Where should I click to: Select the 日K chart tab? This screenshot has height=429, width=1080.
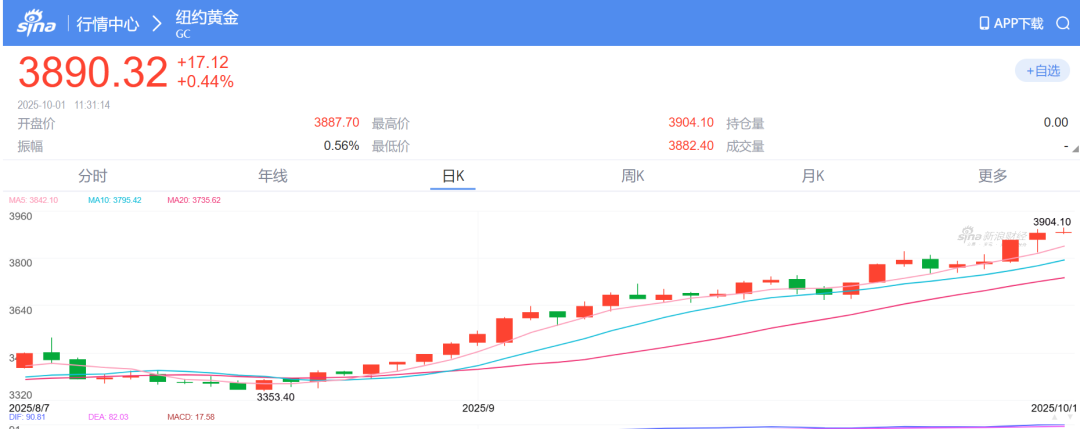click(453, 176)
